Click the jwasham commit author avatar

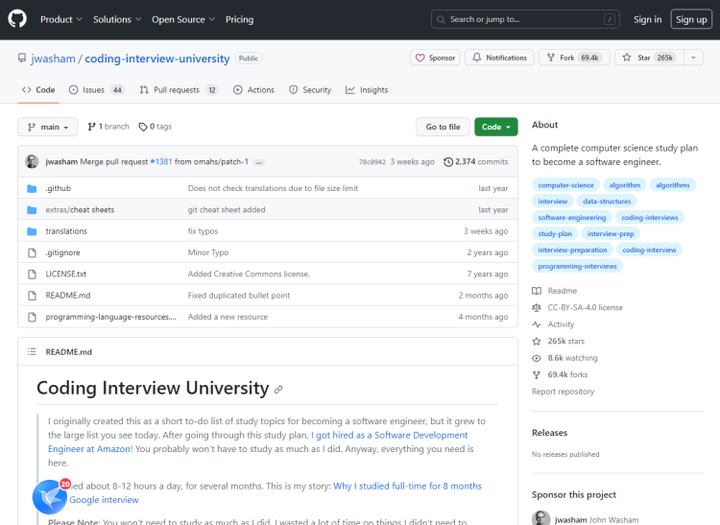click(32, 162)
